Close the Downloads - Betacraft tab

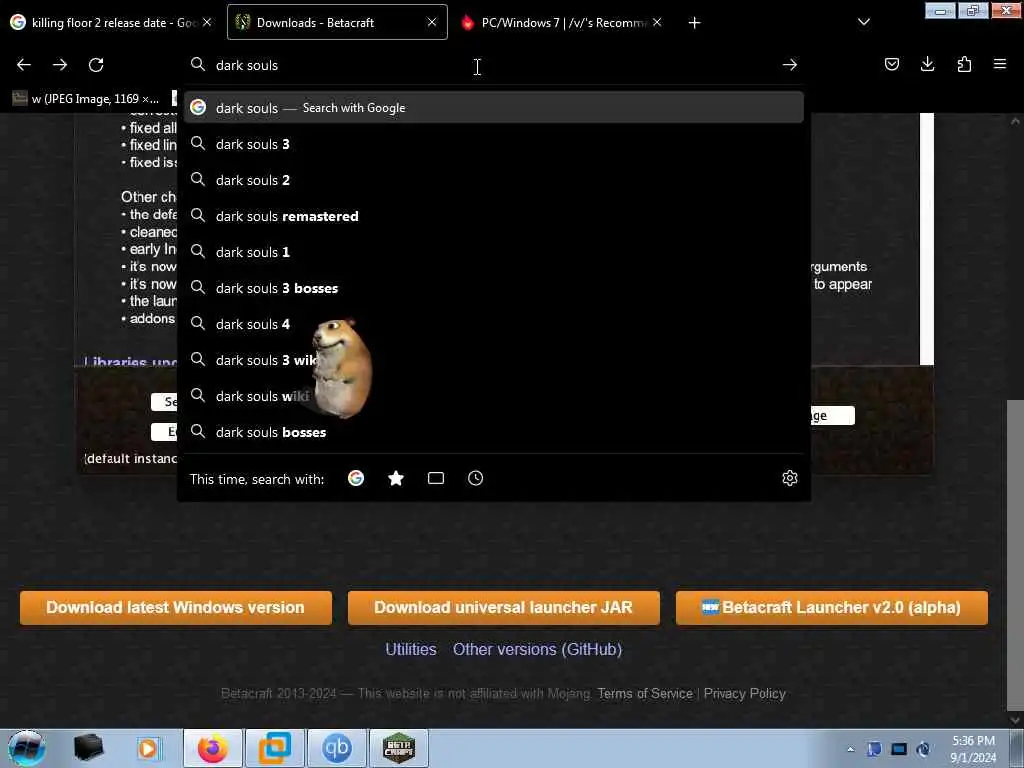432,22
